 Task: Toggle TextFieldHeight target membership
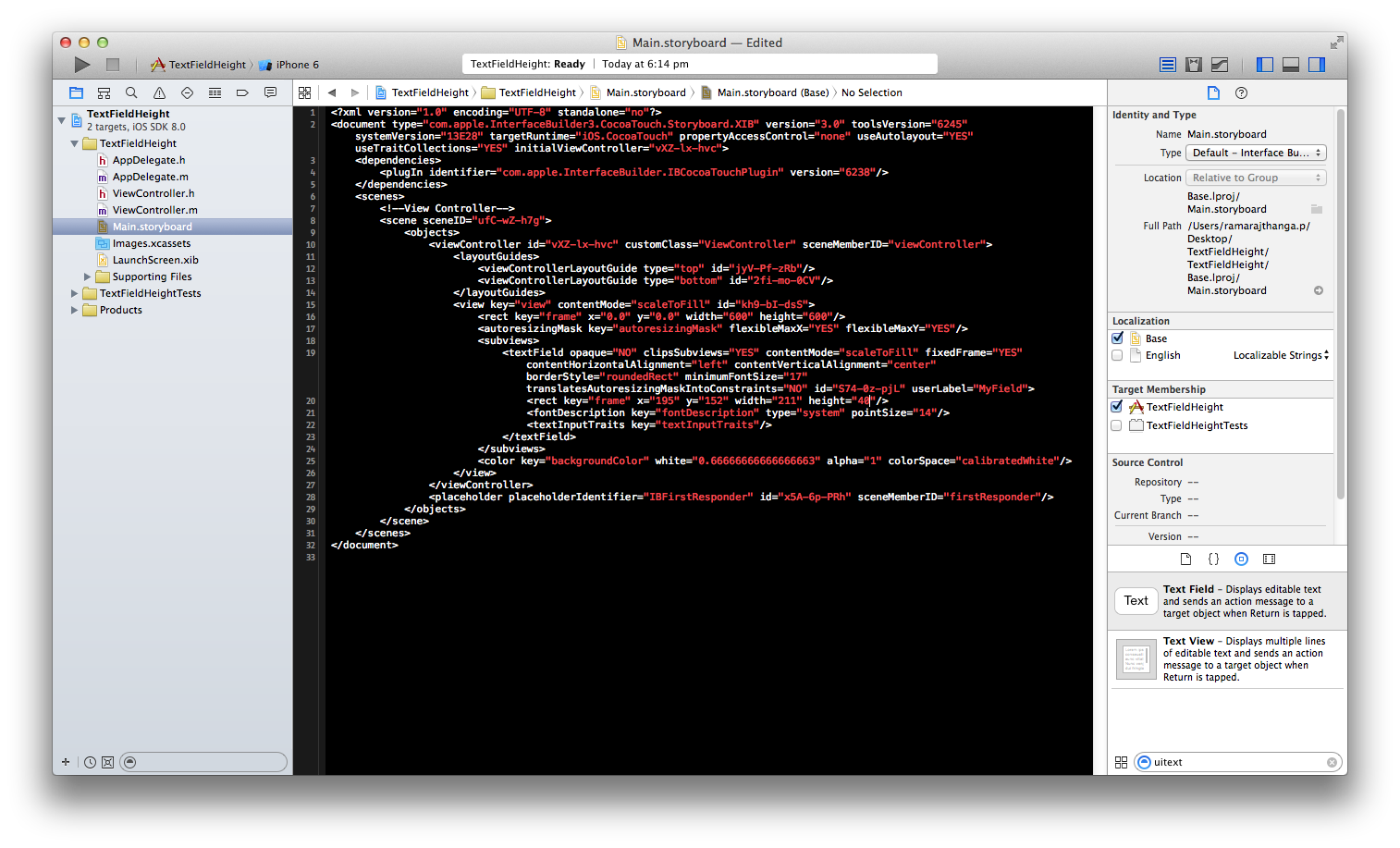1117,407
